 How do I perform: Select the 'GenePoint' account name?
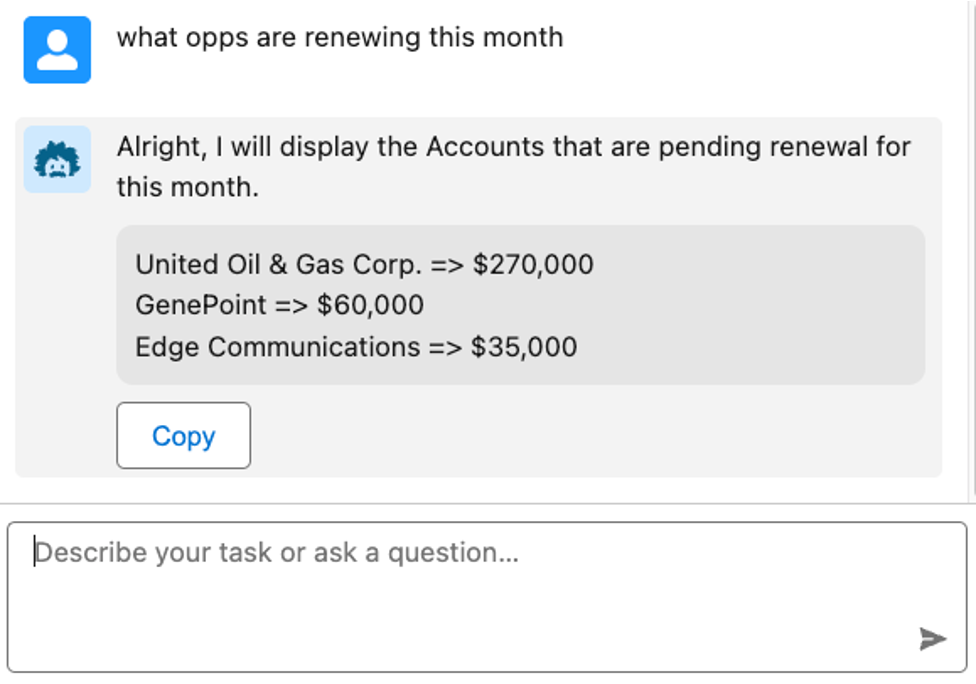[x=201, y=305]
